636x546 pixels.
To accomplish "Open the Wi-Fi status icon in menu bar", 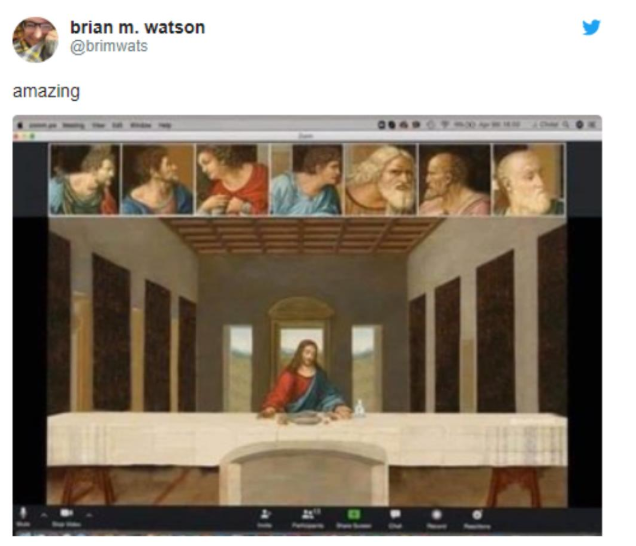I will 445,125.
